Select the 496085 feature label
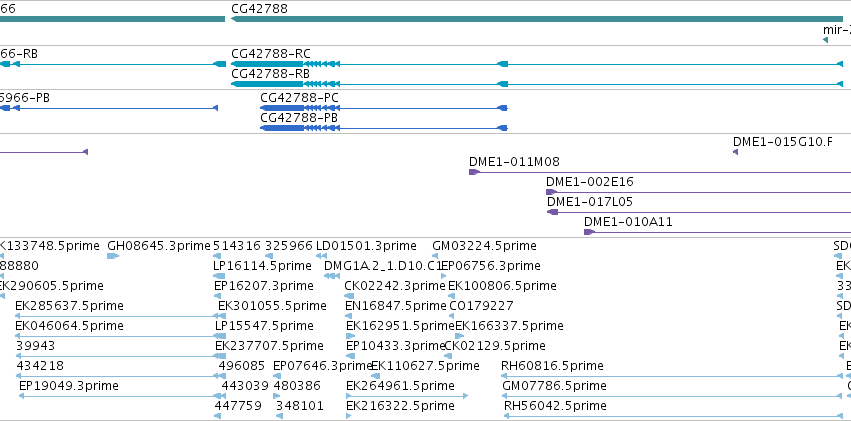Viewport: 851px width, 421px height. tap(242, 366)
